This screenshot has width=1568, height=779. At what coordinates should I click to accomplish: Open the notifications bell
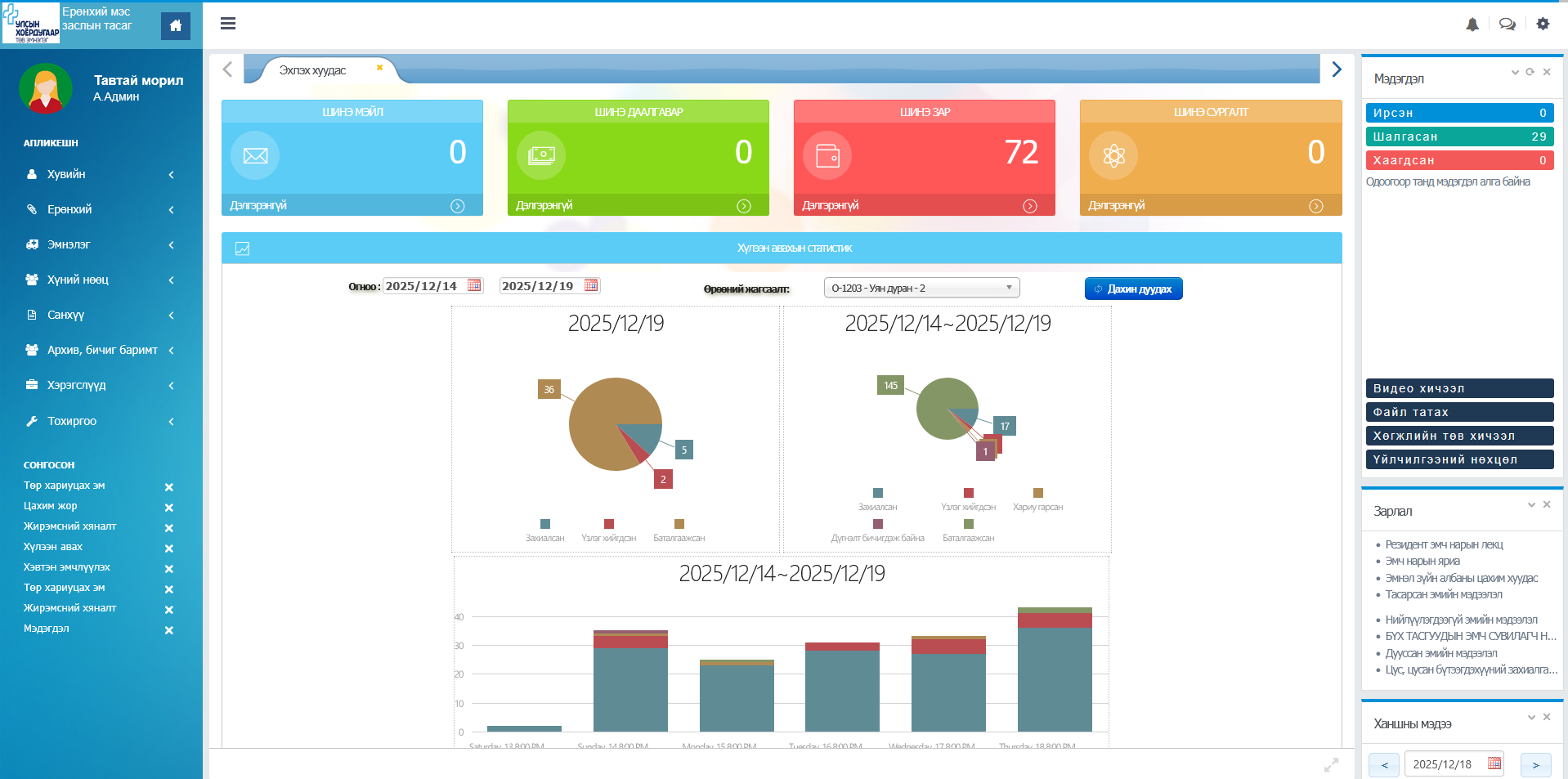1472,25
